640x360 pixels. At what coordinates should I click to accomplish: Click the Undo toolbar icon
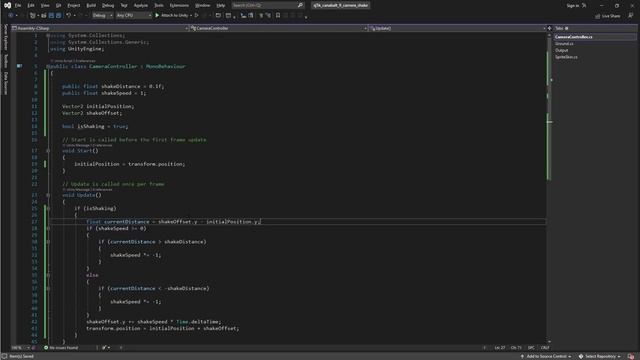click(69, 16)
